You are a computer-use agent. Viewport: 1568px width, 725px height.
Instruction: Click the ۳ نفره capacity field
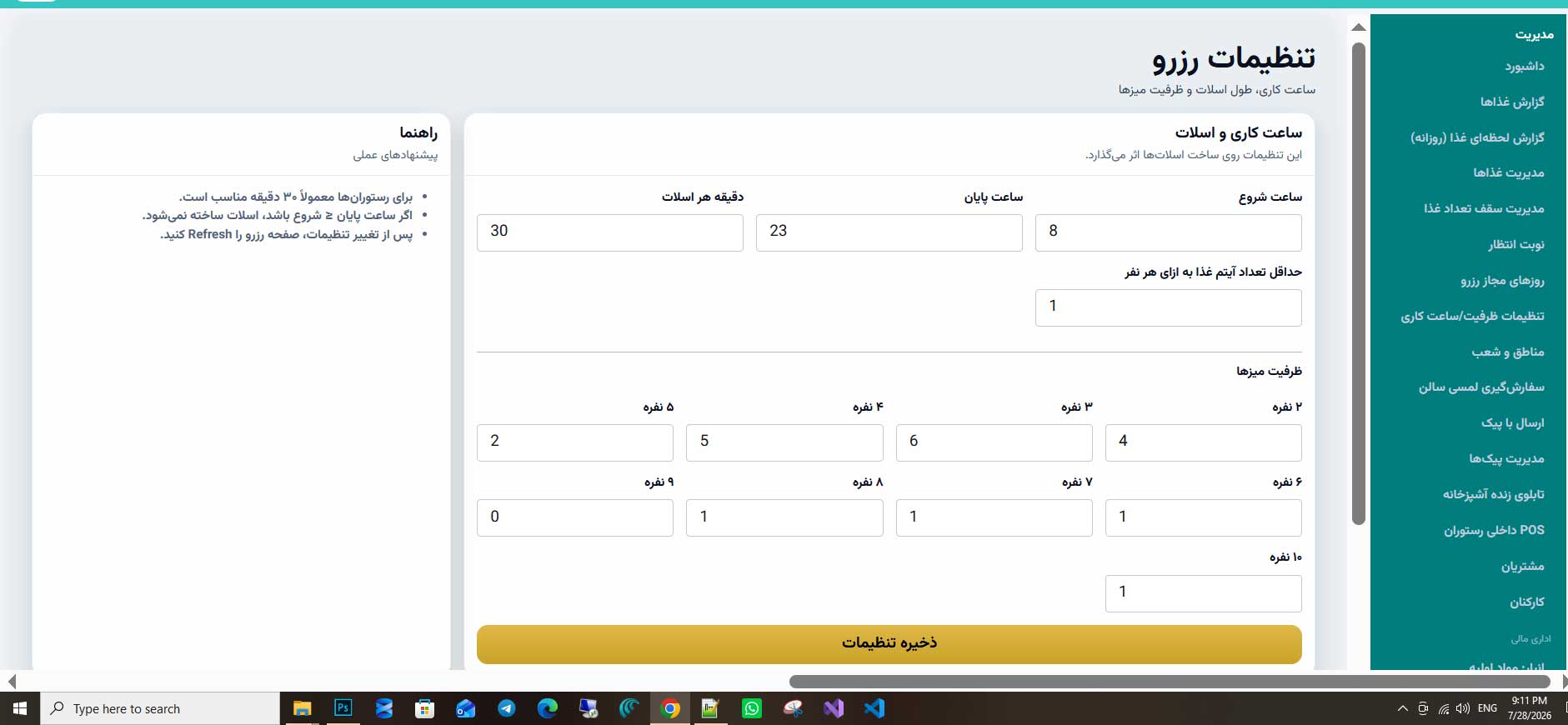tap(994, 442)
